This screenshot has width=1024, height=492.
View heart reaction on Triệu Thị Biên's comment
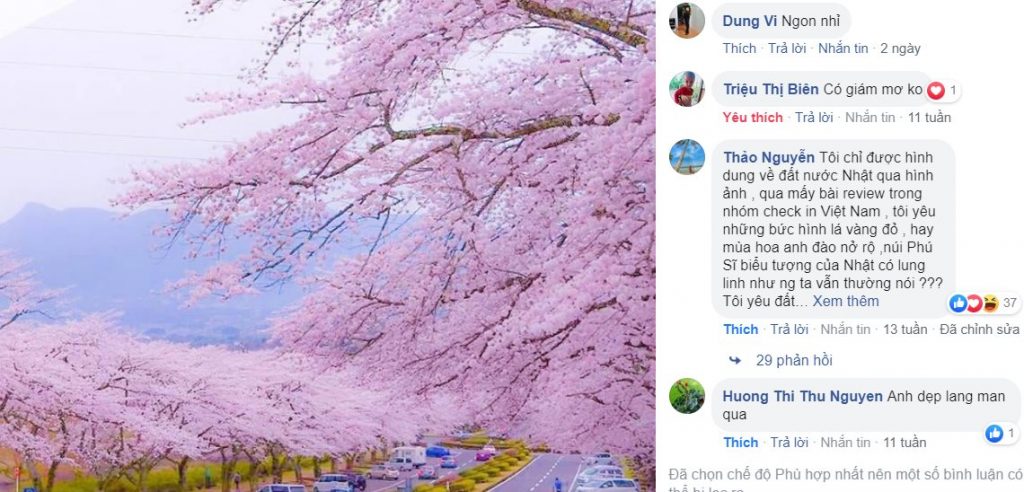[936, 91]
